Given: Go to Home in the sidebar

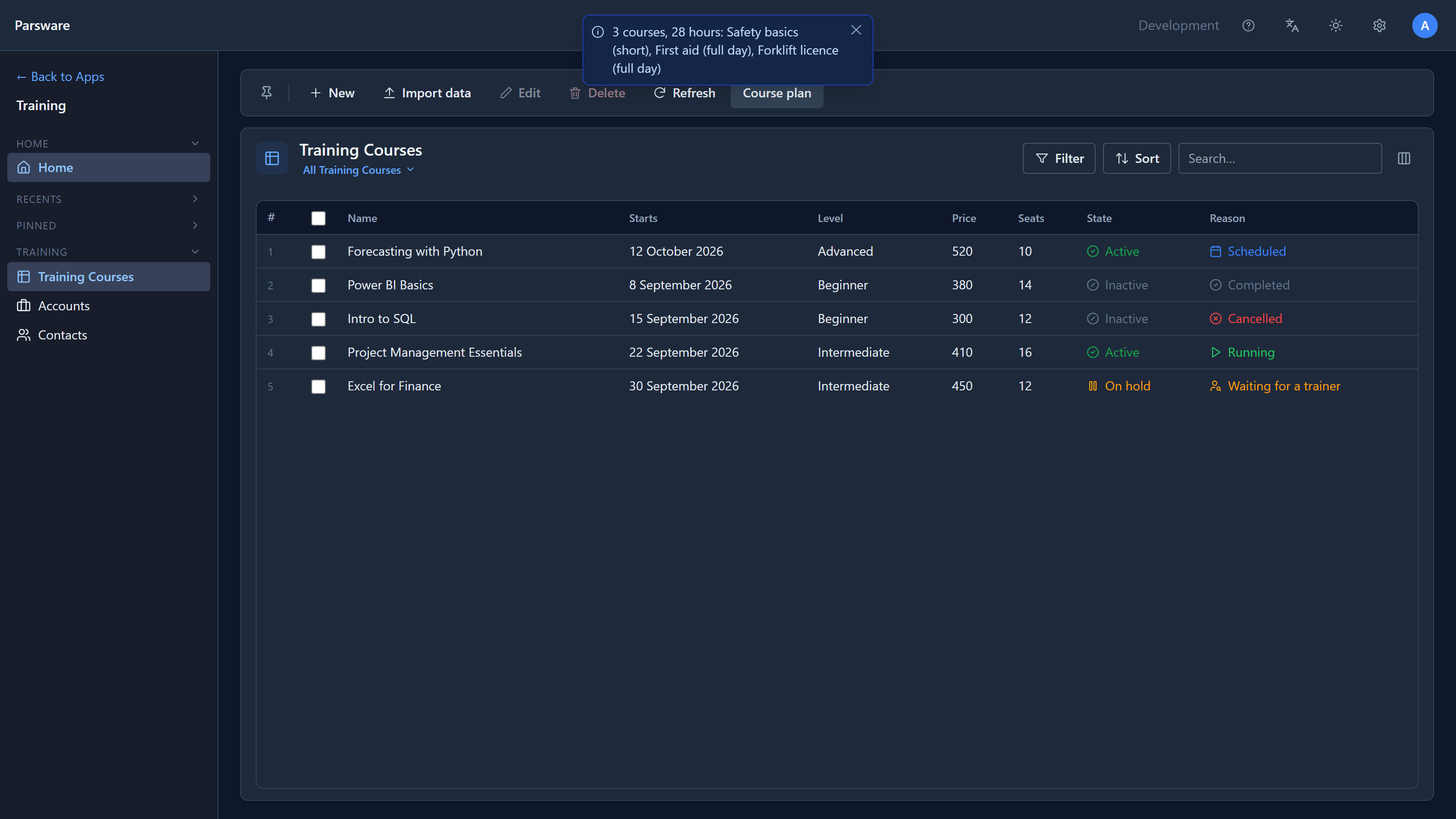Looking at the screenshot, I should pyautogui.click(x=109, y=167).
